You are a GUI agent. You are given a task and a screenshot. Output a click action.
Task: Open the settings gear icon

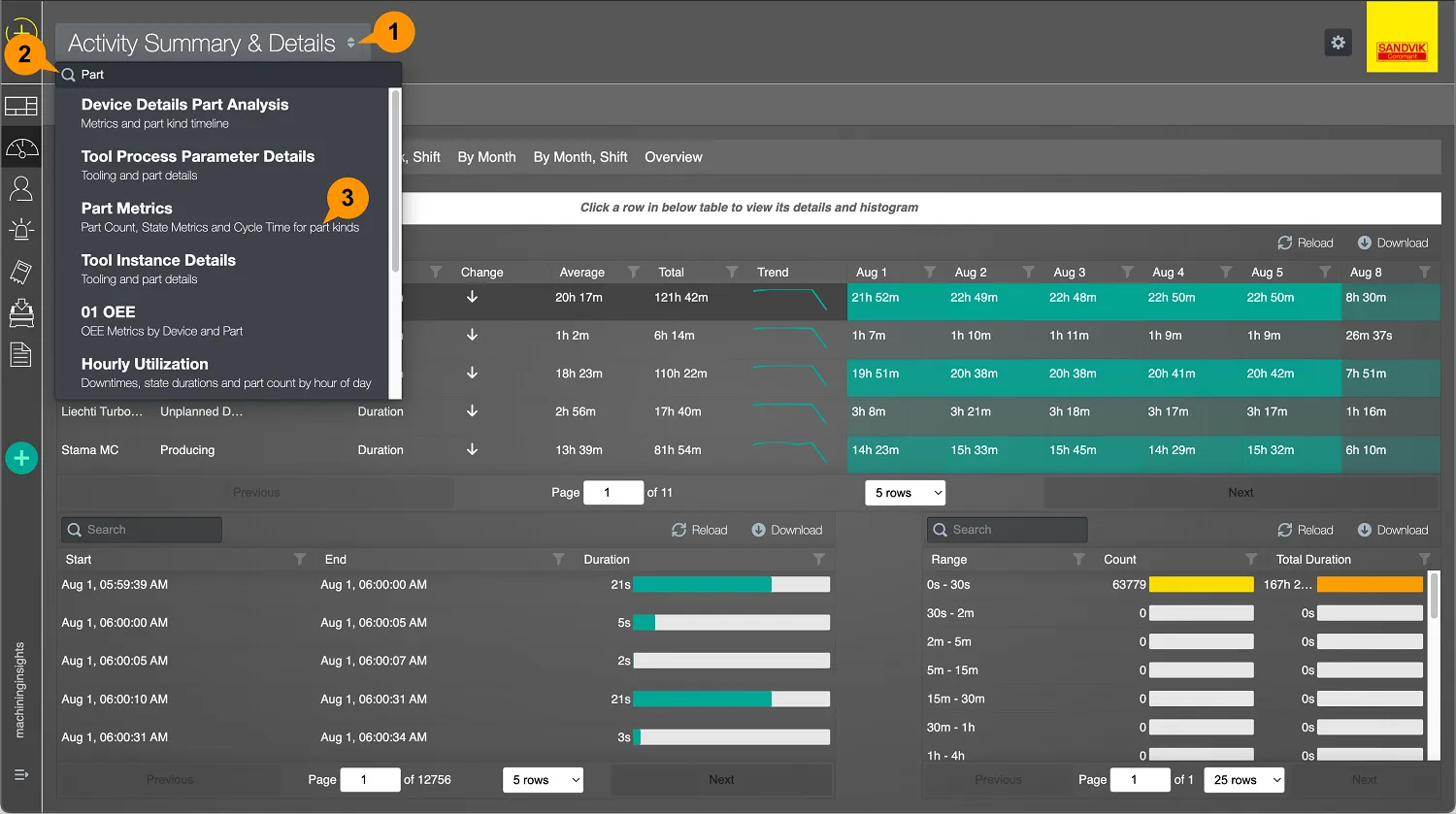tap(1338, 43)
